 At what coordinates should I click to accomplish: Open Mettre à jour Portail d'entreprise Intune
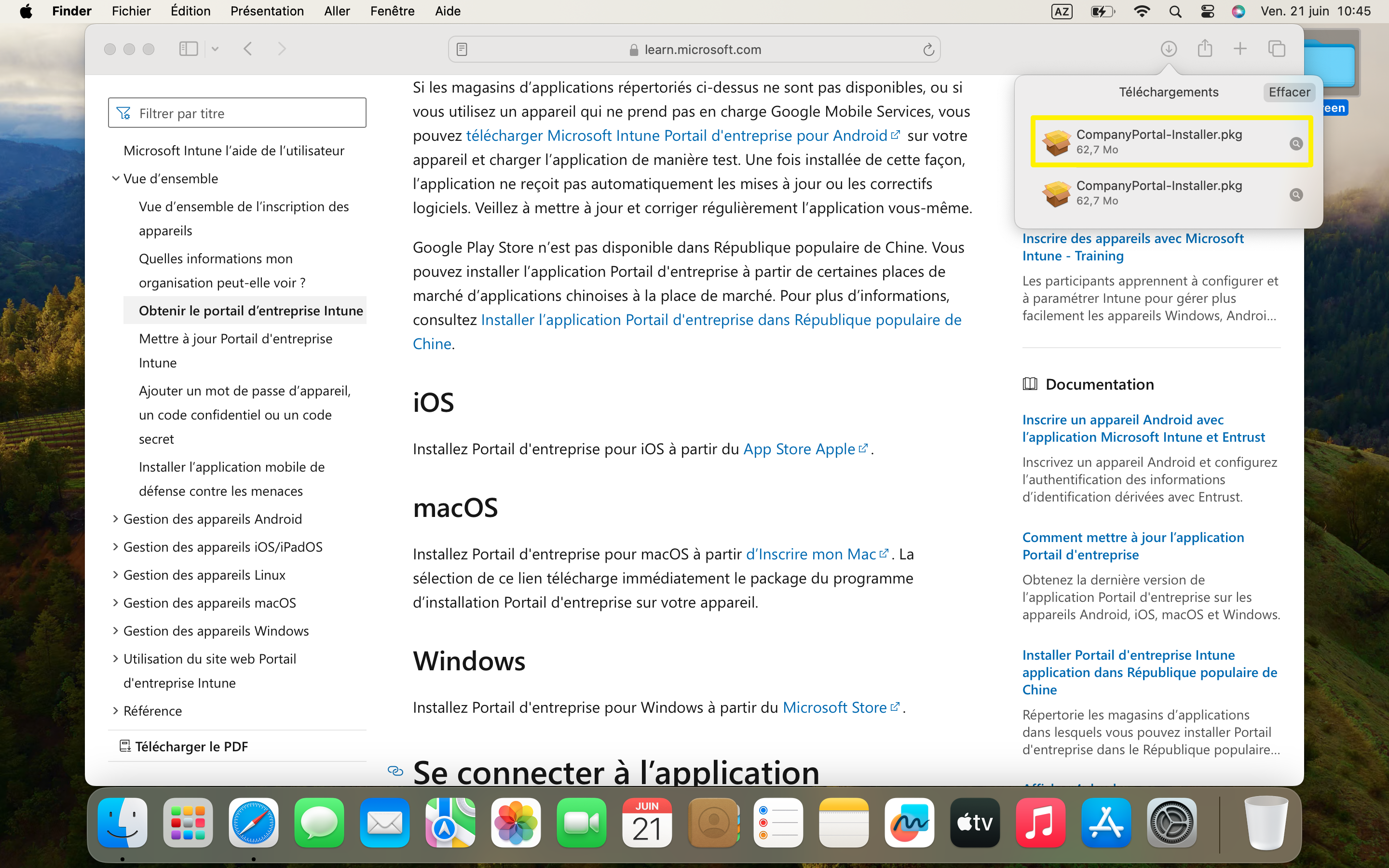coord(235,351)
